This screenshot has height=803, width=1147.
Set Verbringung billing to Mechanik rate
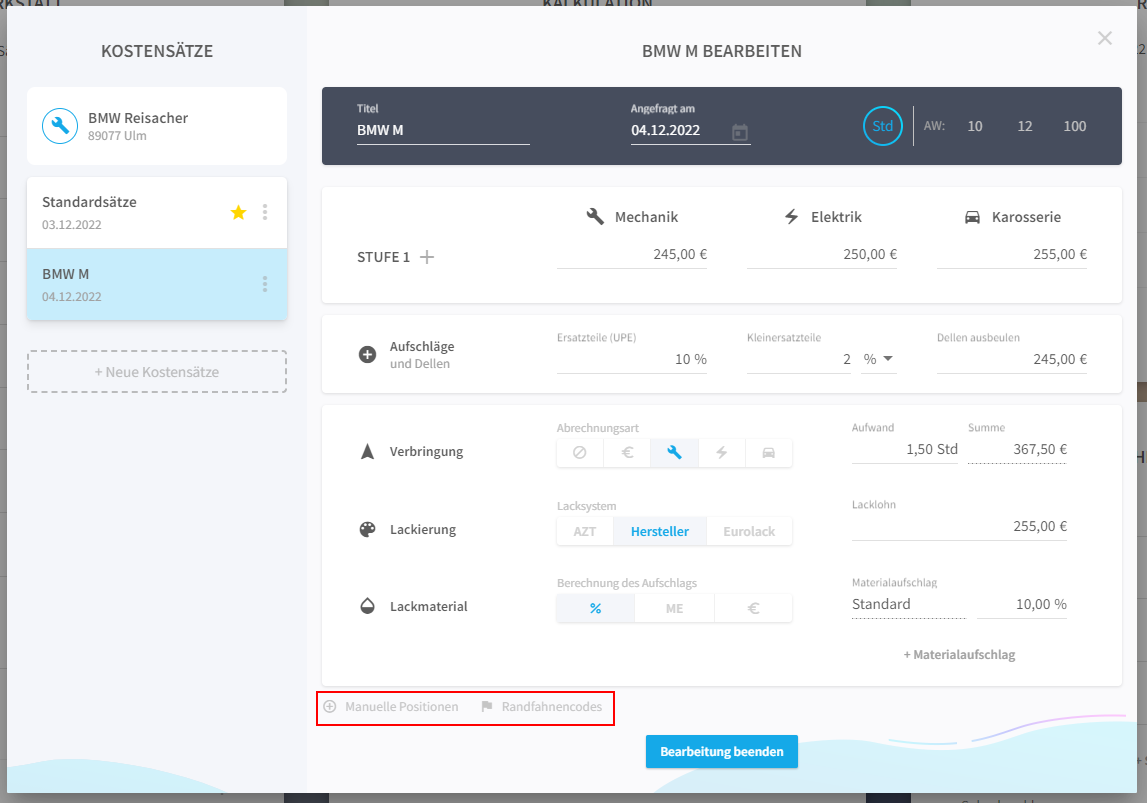(674, 453)
